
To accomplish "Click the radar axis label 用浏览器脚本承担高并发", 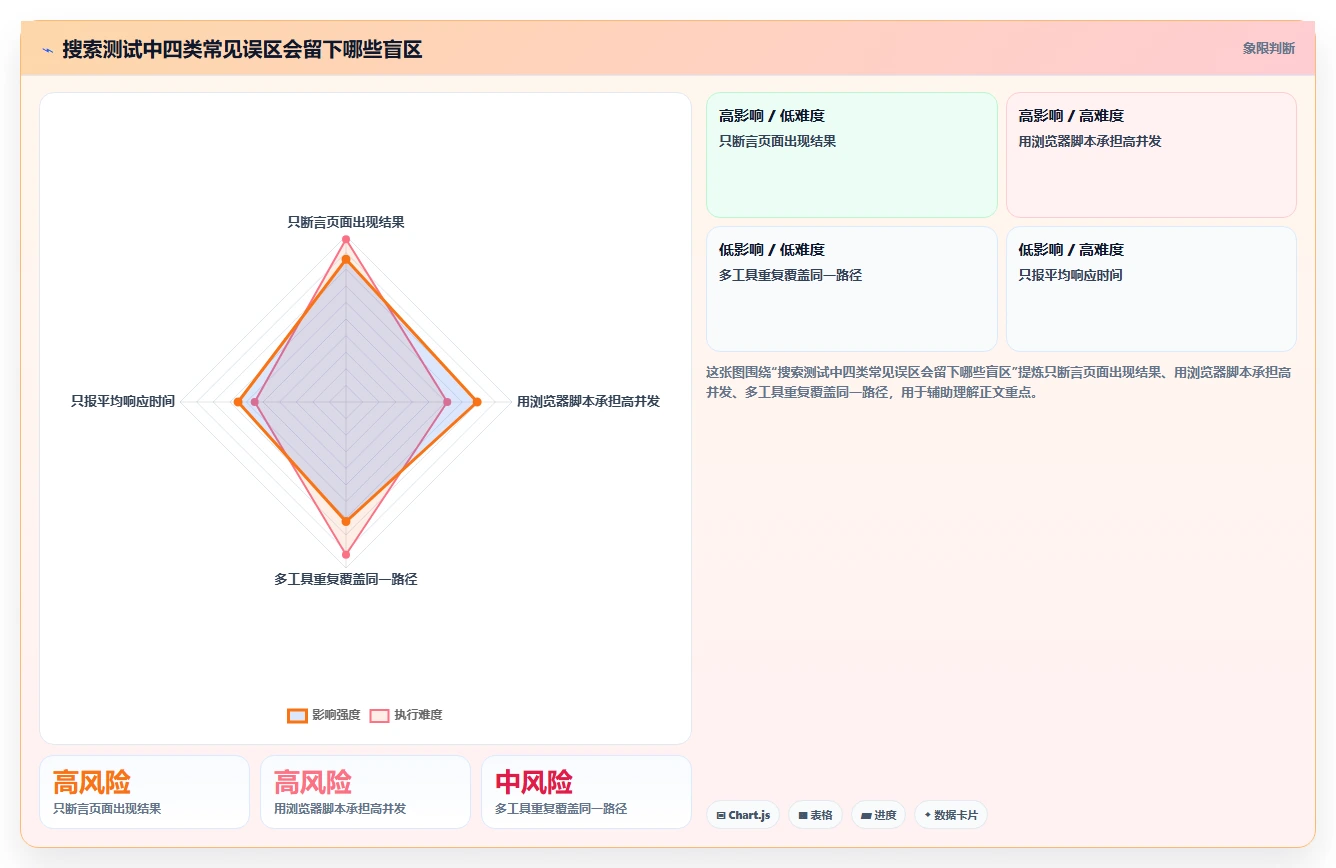I will [x=588, y=401].
